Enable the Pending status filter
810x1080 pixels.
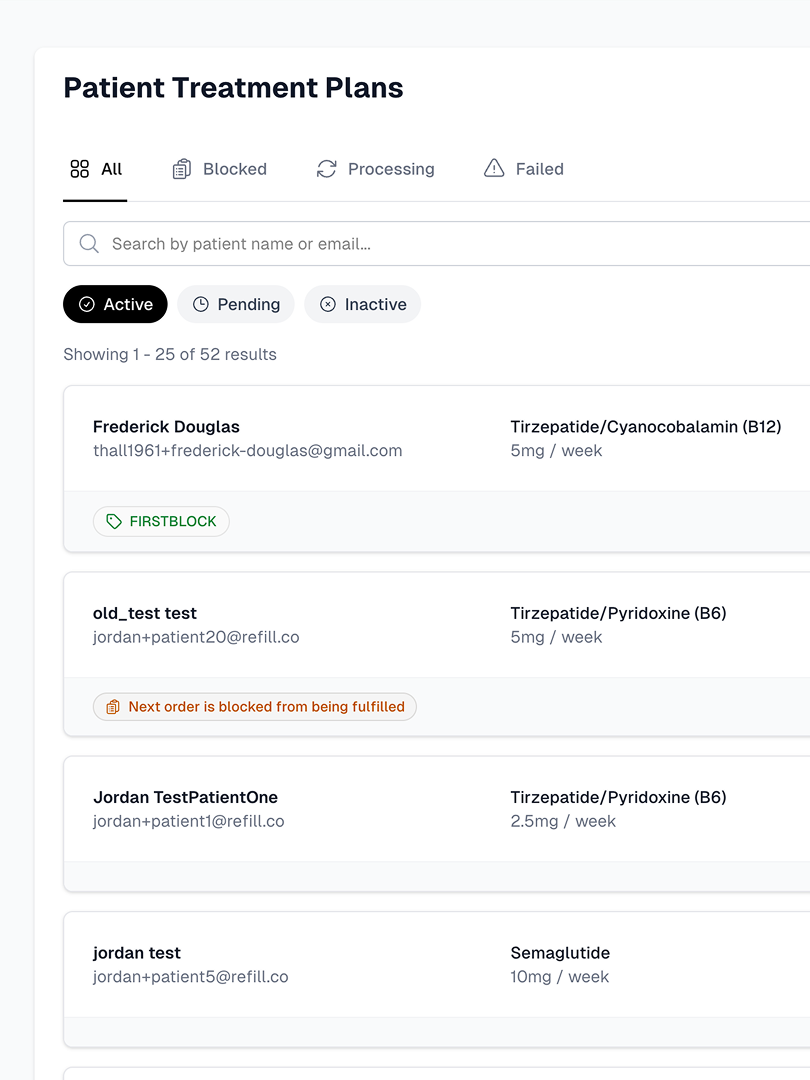click(236, 304)
